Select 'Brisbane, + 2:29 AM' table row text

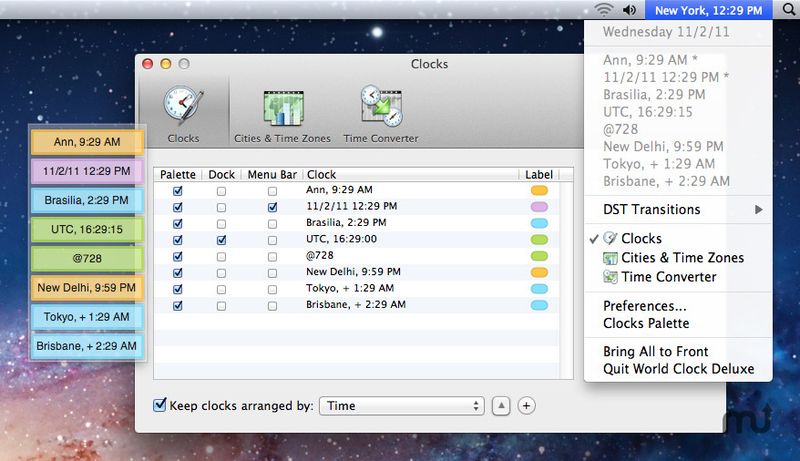pos(356,304)
